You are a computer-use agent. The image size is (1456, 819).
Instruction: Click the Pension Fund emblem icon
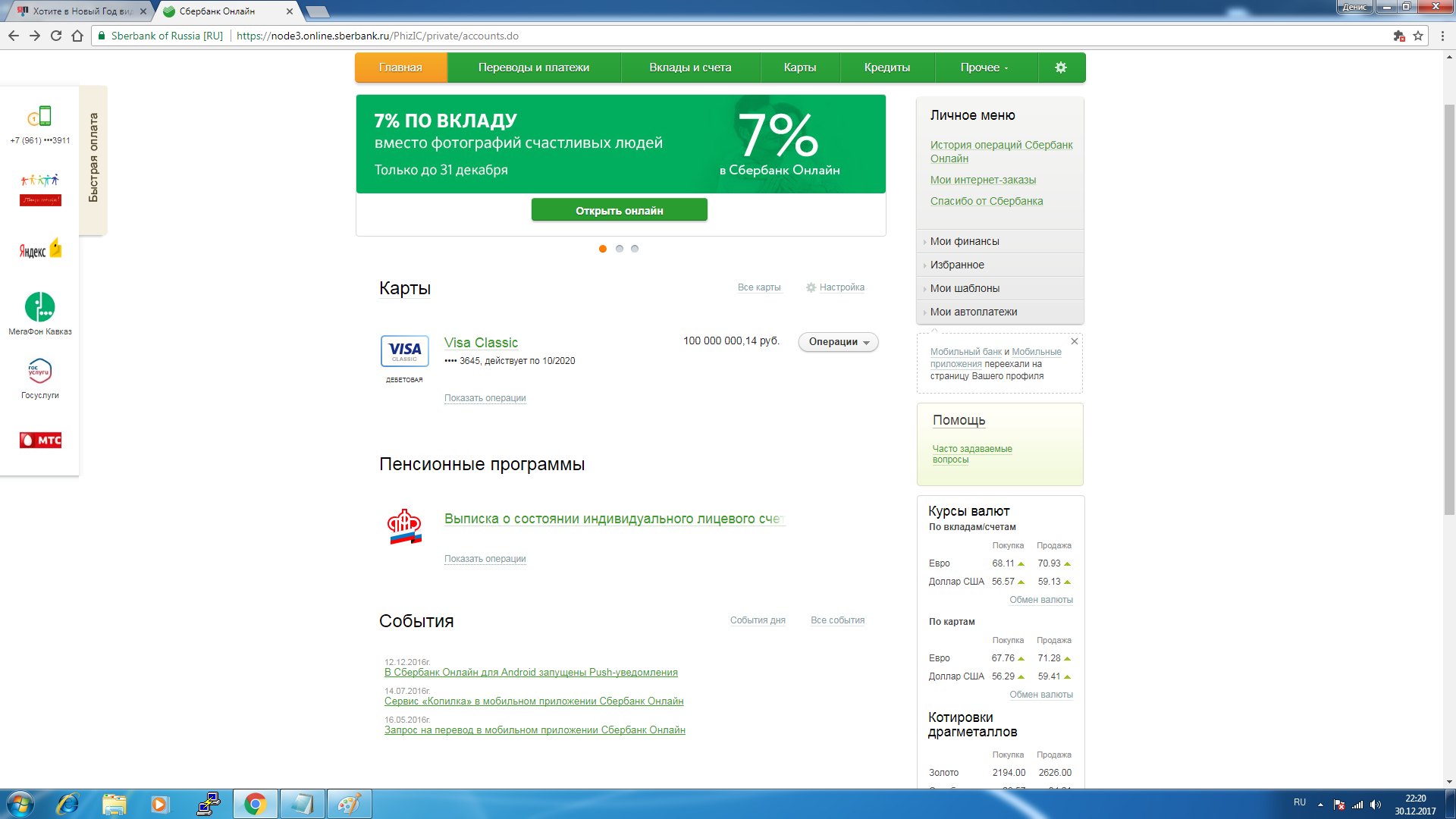point(404,527)
